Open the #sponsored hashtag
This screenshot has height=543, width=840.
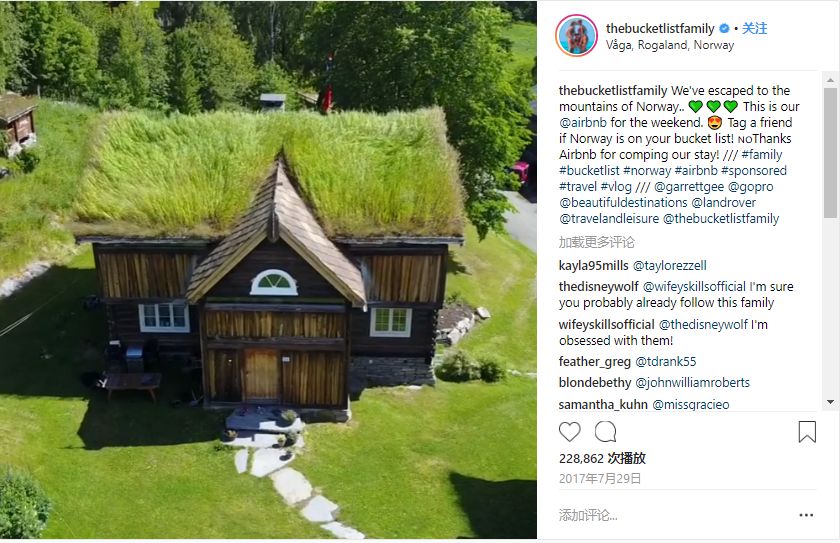coord(754,171)
